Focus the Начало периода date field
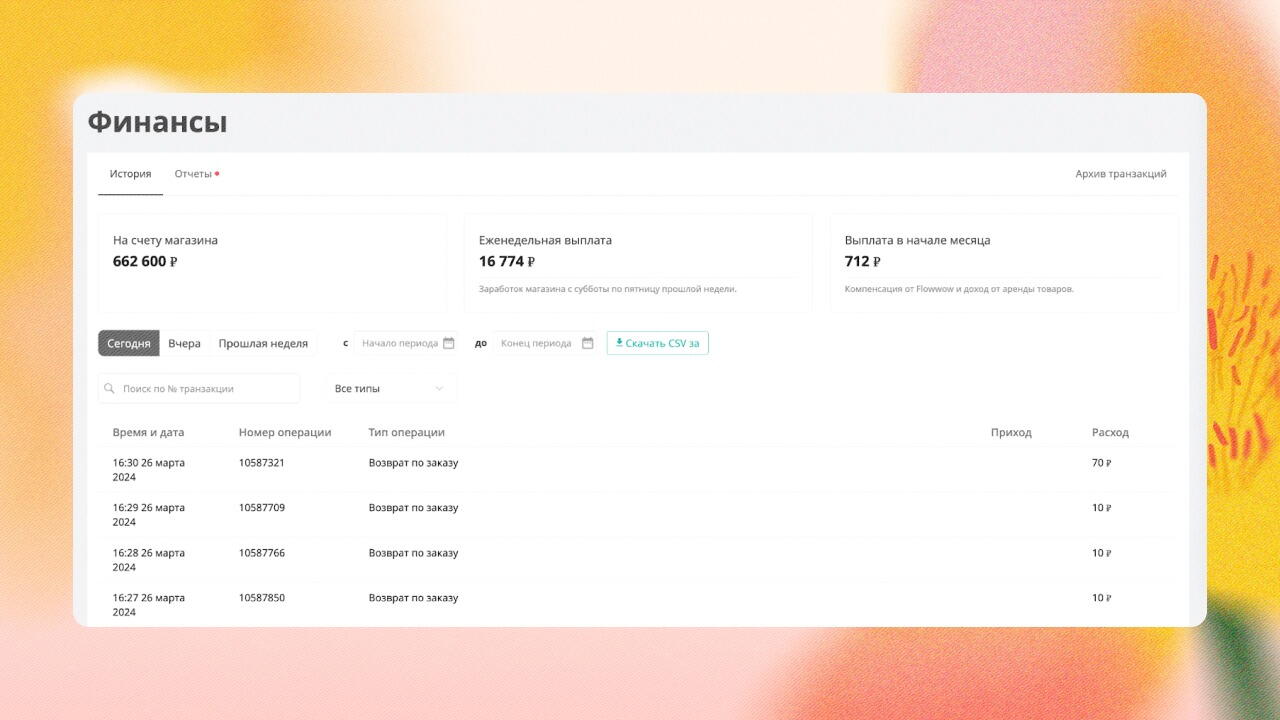Image resolution: width=1280 pixels, height=720 pixels. tap(399, 343)
